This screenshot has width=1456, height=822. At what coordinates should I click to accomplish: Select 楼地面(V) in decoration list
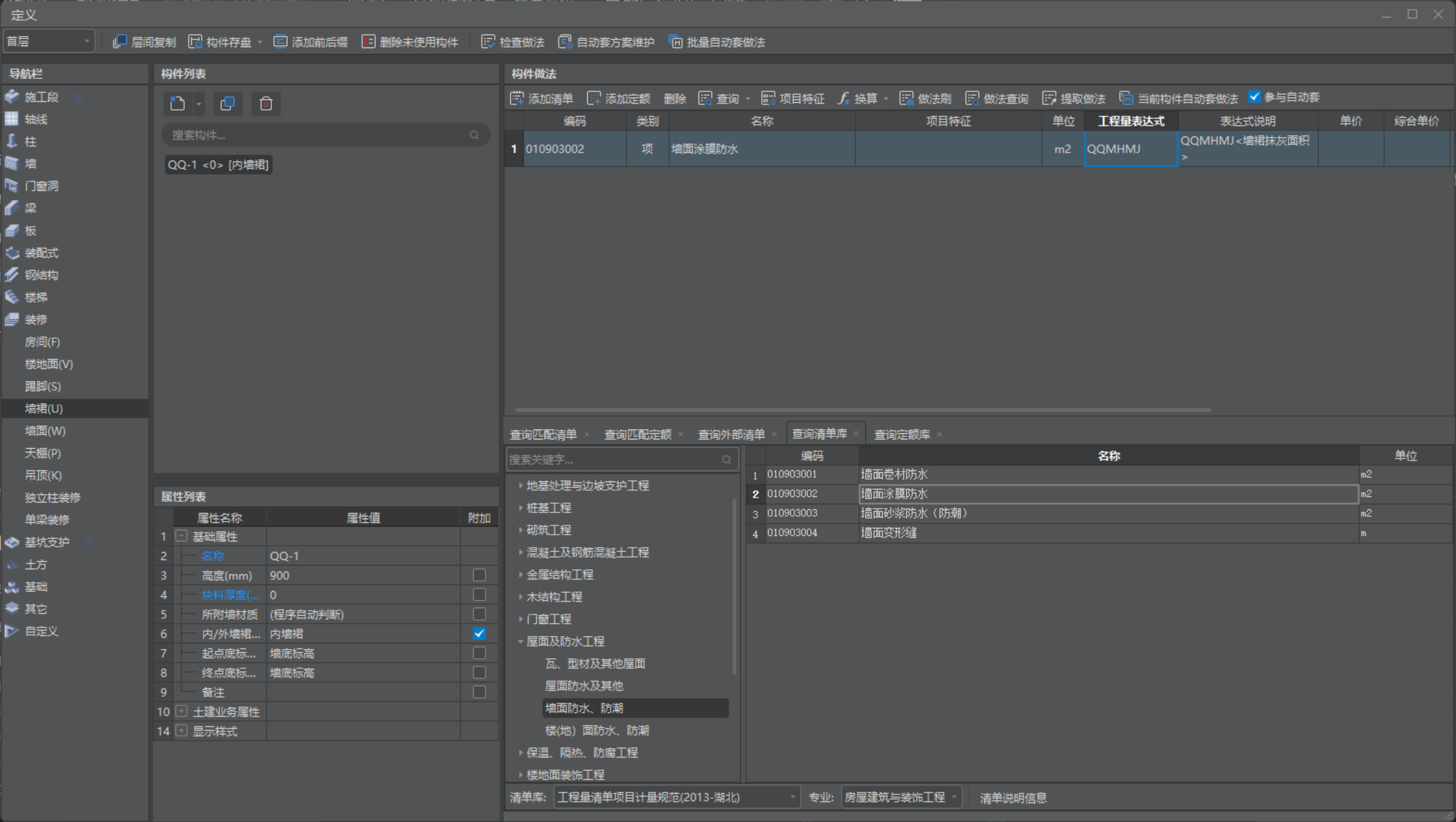tap(49, 363)
